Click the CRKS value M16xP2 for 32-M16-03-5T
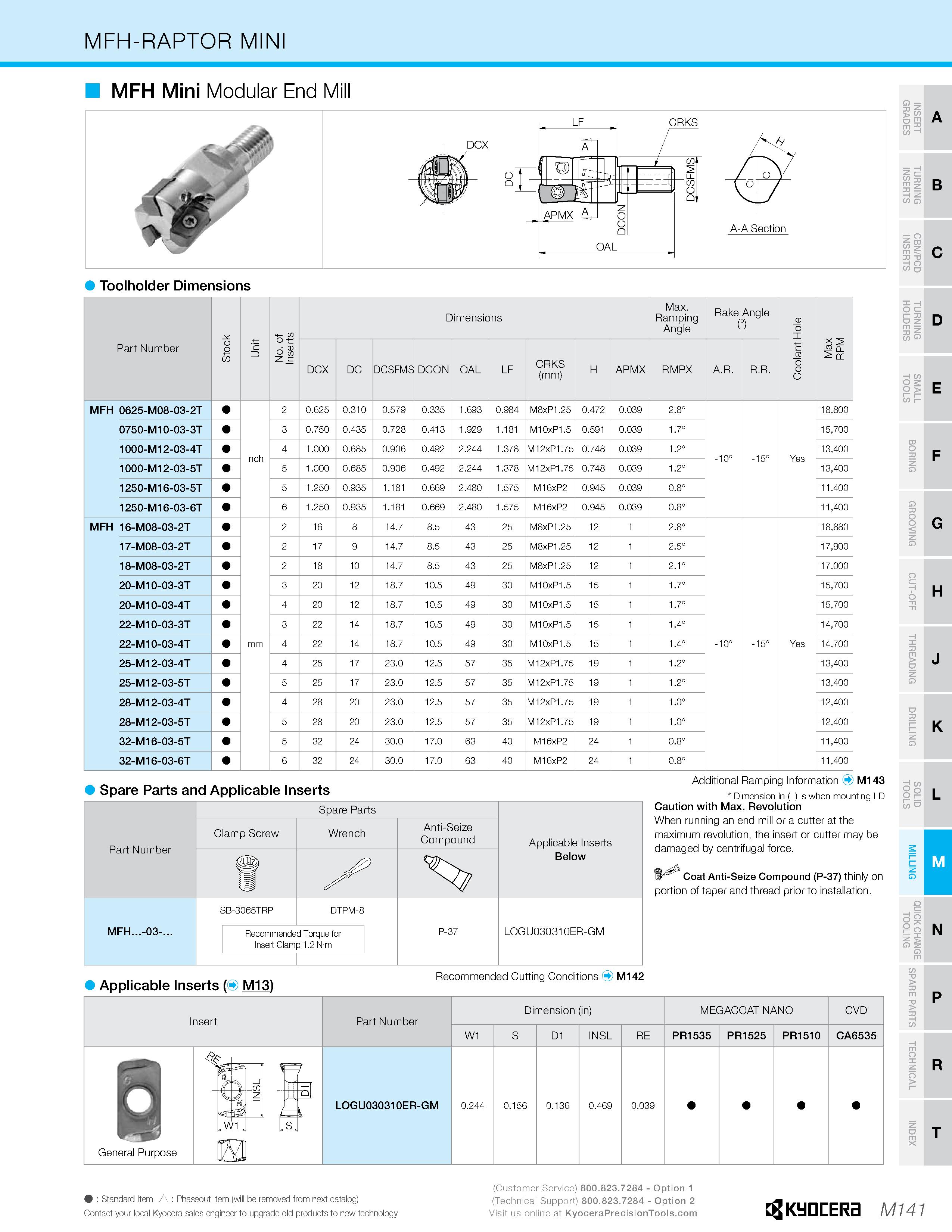This screenshot has height=1232, width=952. 550,741
